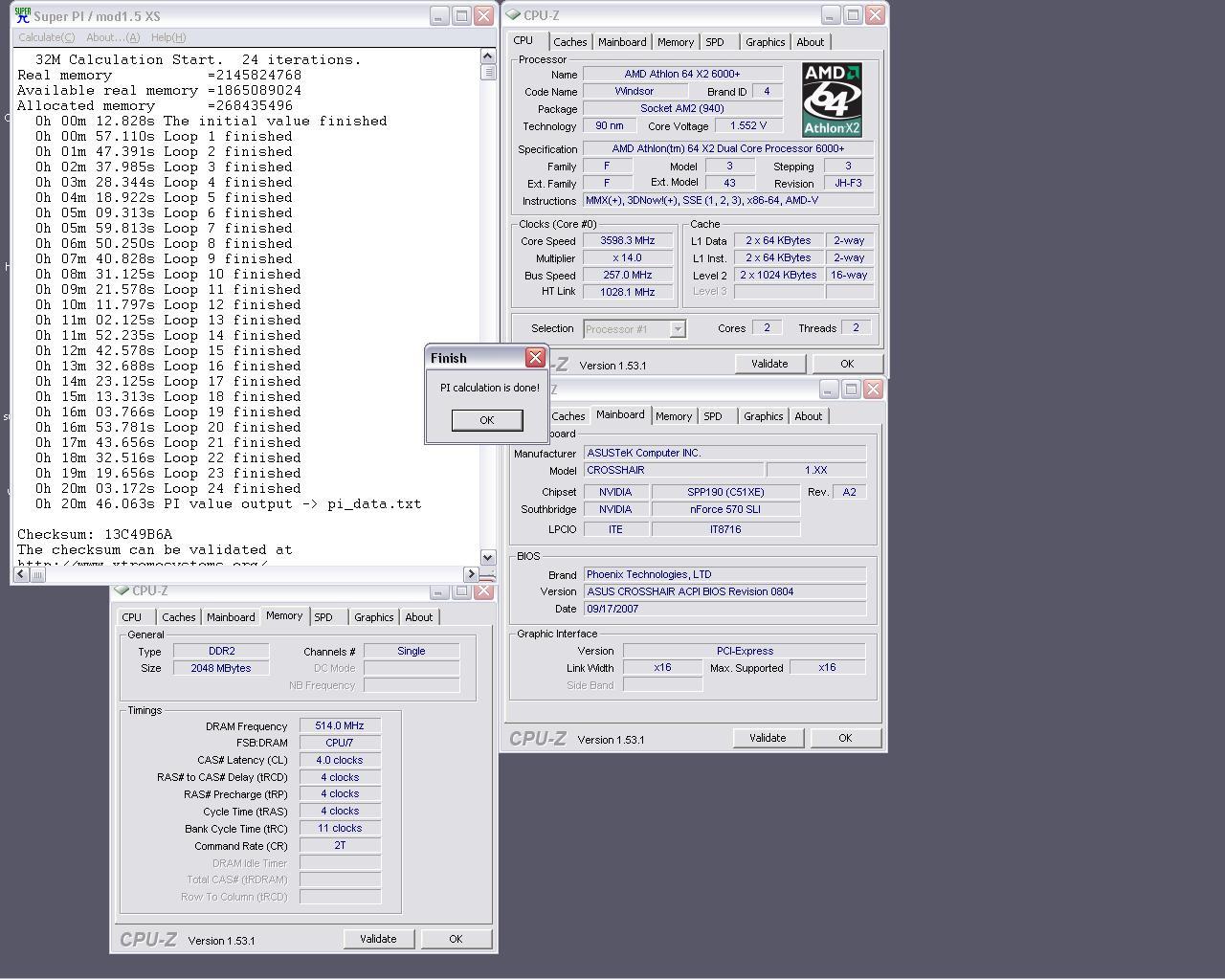Select Caches tab in the Memory CPU-Z window
The image size is (1225, 980).
[178, 617]
